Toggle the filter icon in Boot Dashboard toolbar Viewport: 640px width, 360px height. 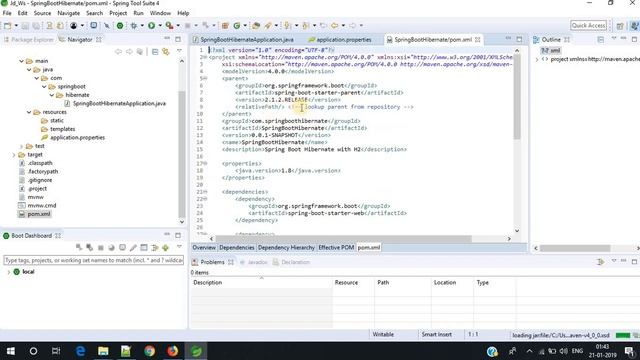[155, 247]
